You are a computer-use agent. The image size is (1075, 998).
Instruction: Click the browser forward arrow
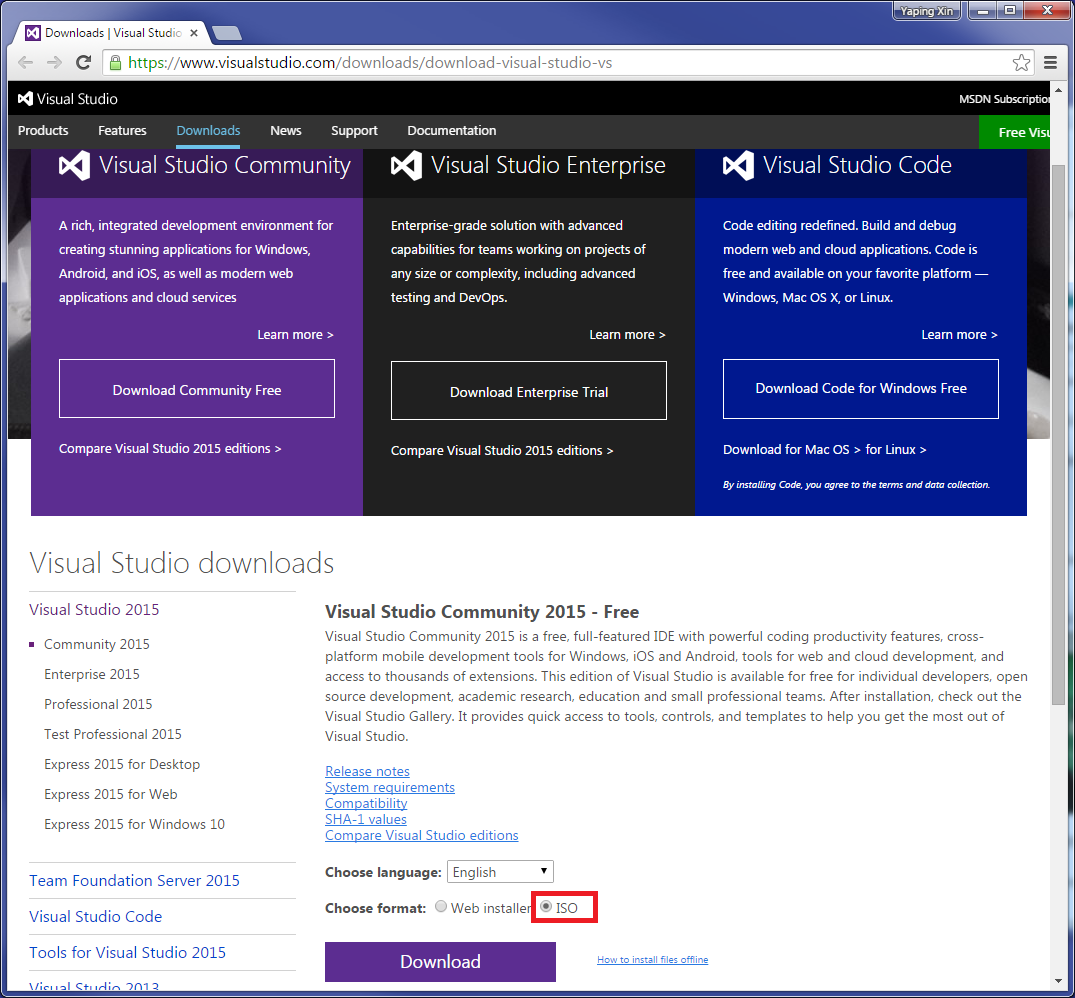coord(54,62)
